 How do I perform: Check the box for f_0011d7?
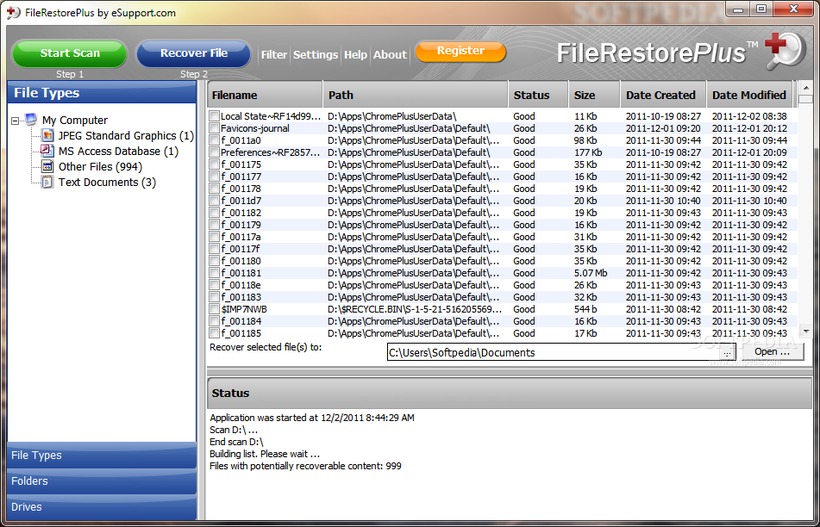click(214, 200)
